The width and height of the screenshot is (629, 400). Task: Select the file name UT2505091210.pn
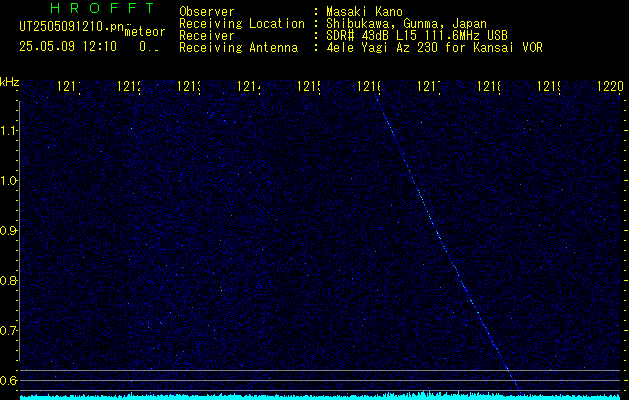(x=72, y=27)
